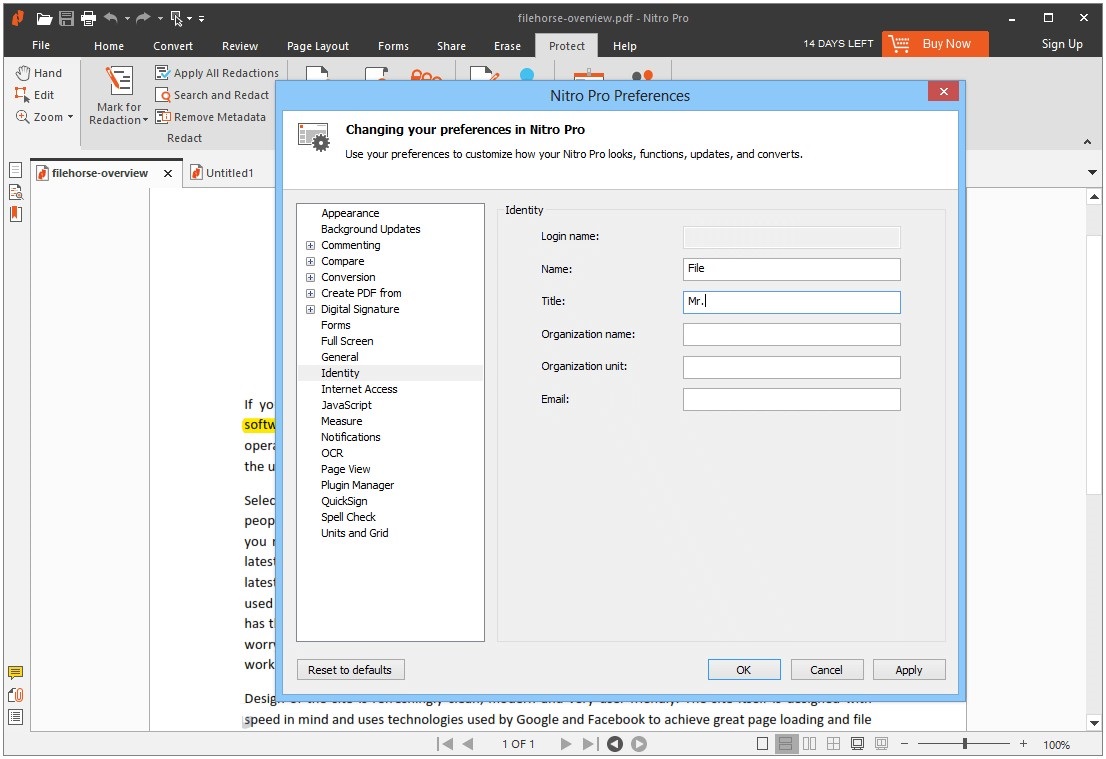The width and height of the screenshot is (1106, 759).
Task: Expand the Digital Signature node
Action: 310,310
